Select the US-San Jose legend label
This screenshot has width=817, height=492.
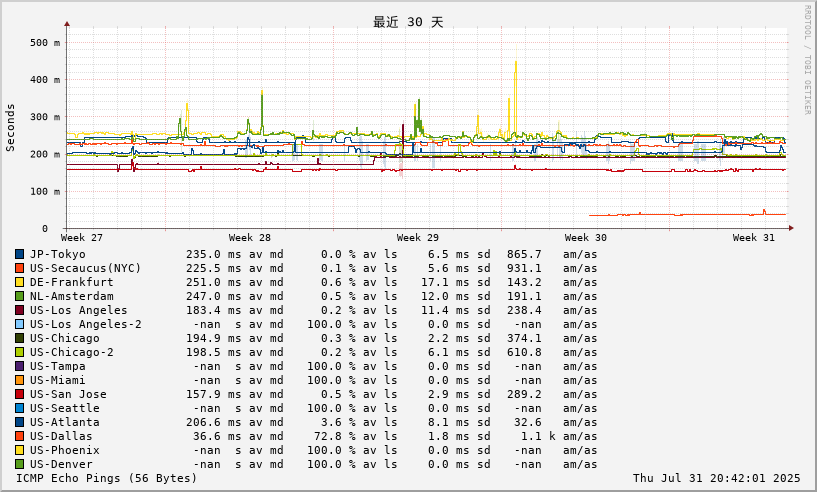point(68,395)
